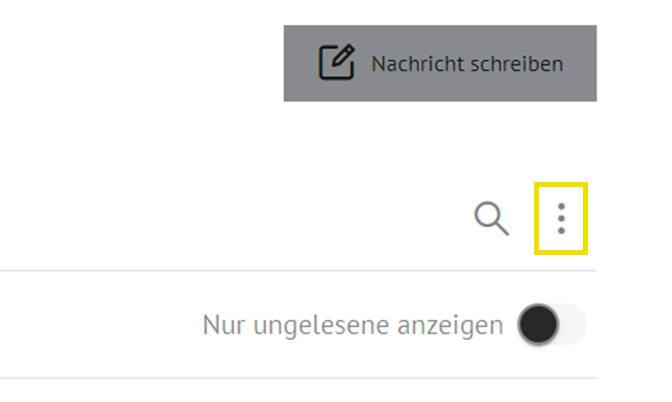The image size is (672, 402).
Task: Open search next to the kebab menu
Action: tap(492, 218)
